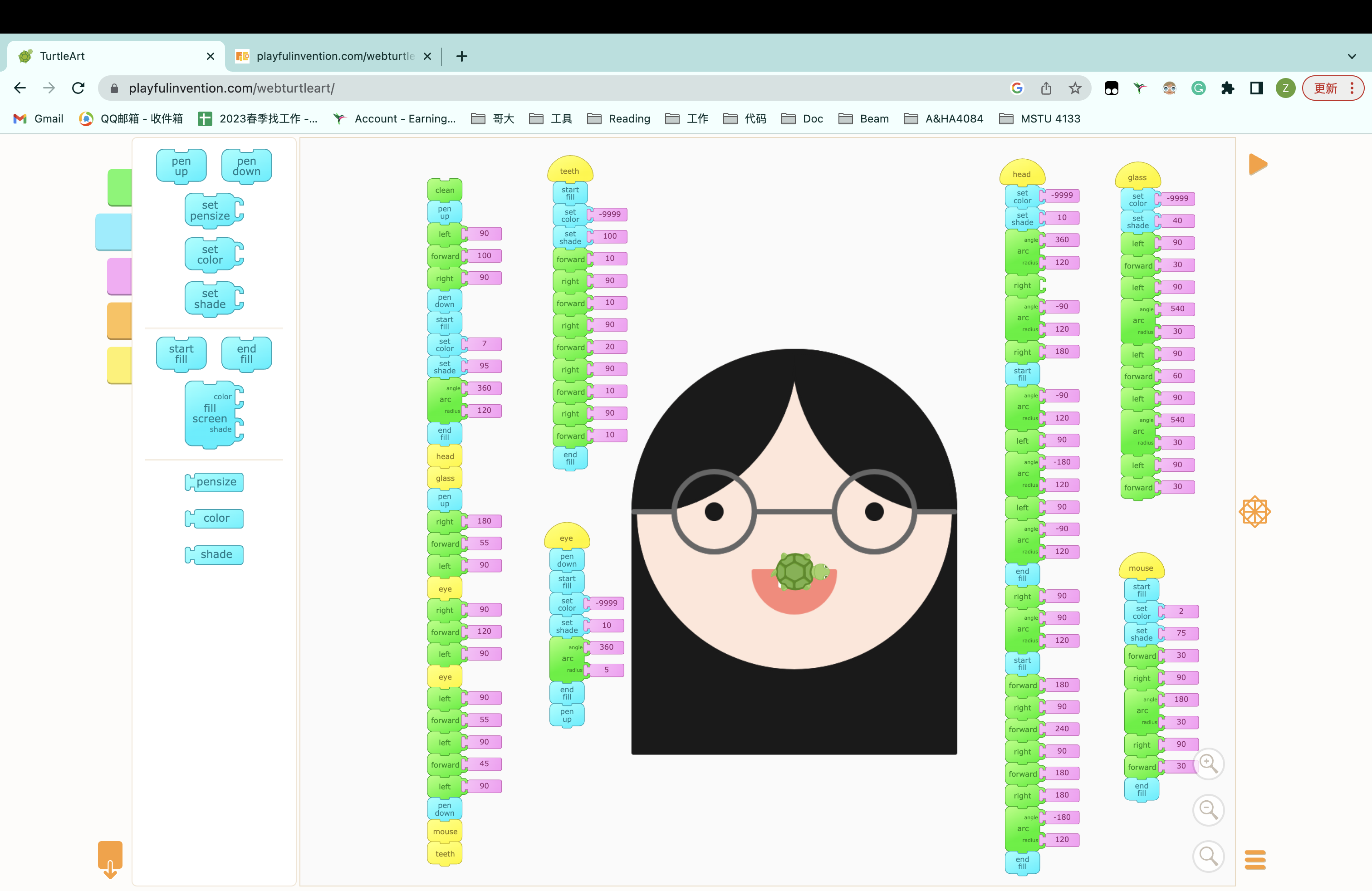Select the yellow block palette tab

click(119, 365)
